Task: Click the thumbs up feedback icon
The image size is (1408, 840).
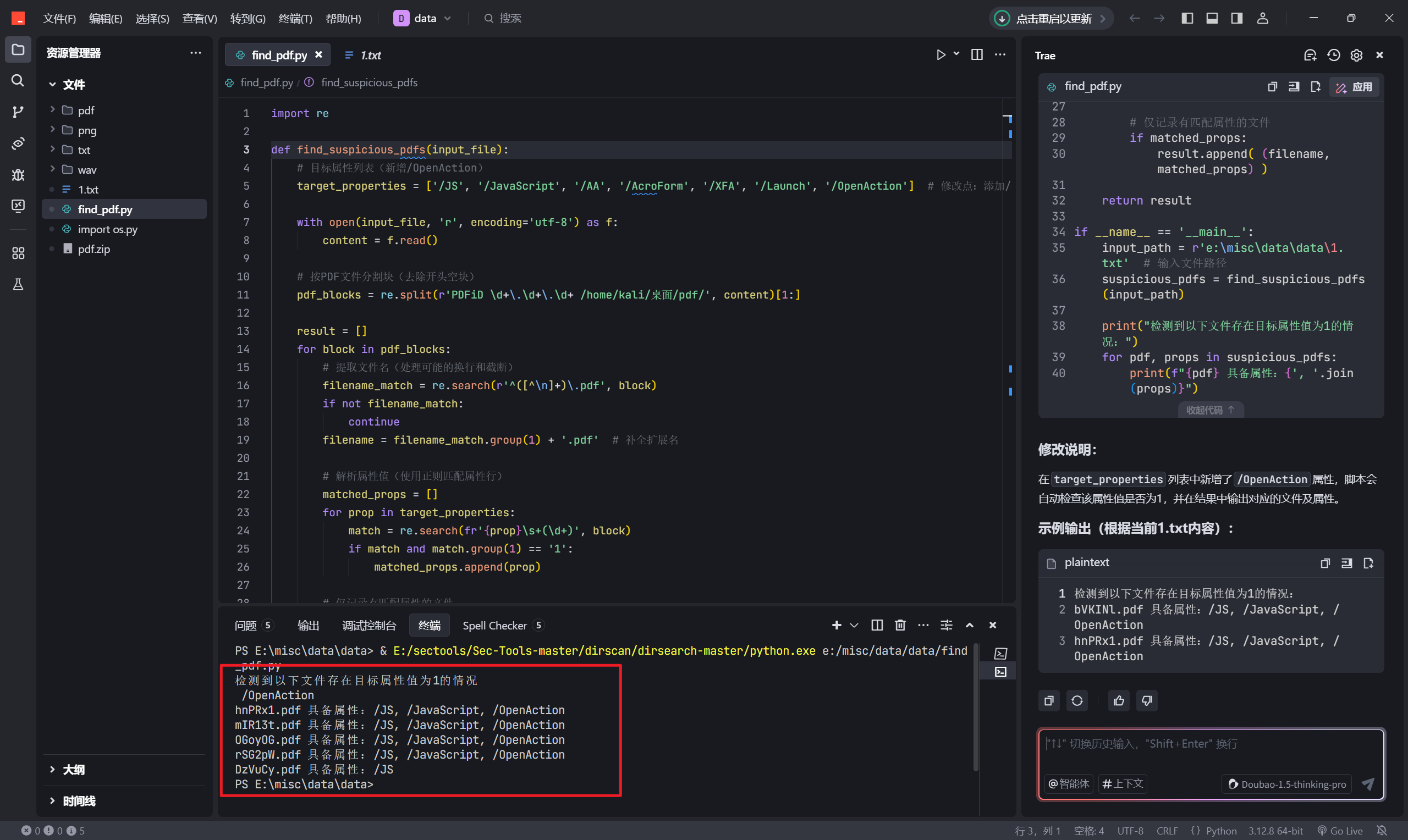Action: coord(1119,701)
